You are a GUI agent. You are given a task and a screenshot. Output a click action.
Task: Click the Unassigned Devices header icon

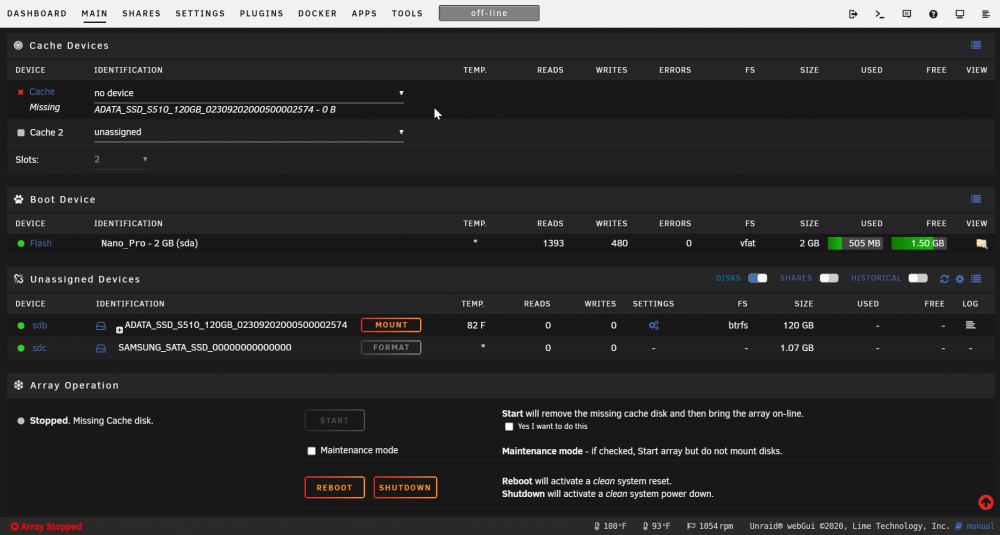tap(18, 279)
